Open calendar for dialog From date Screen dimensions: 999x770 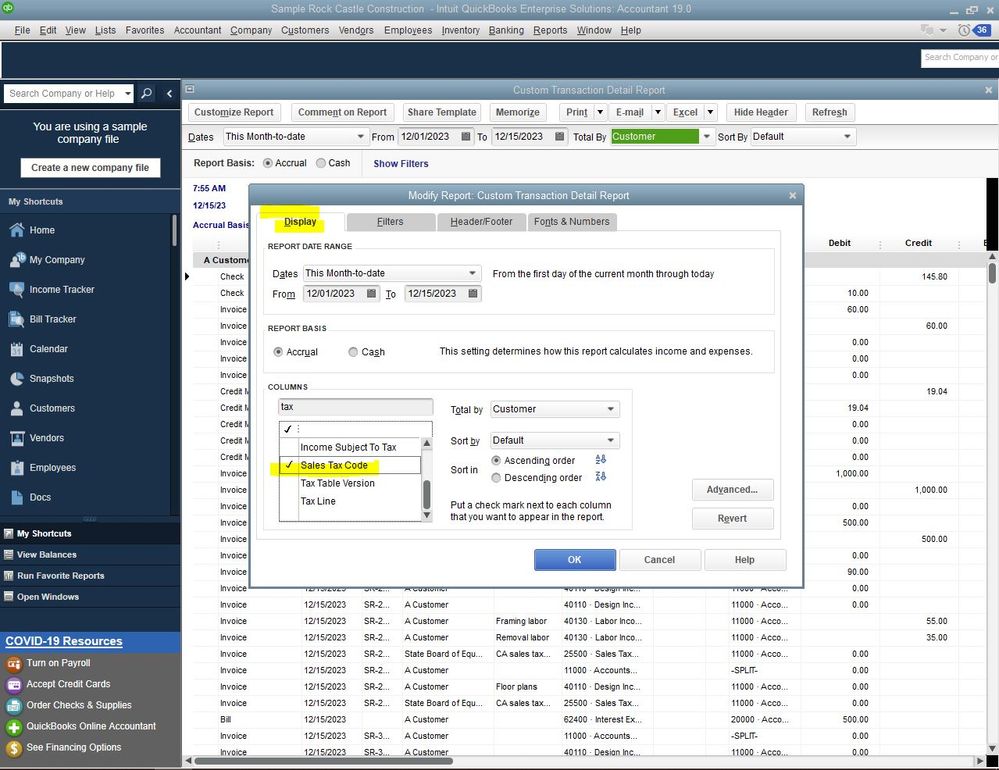371,294
